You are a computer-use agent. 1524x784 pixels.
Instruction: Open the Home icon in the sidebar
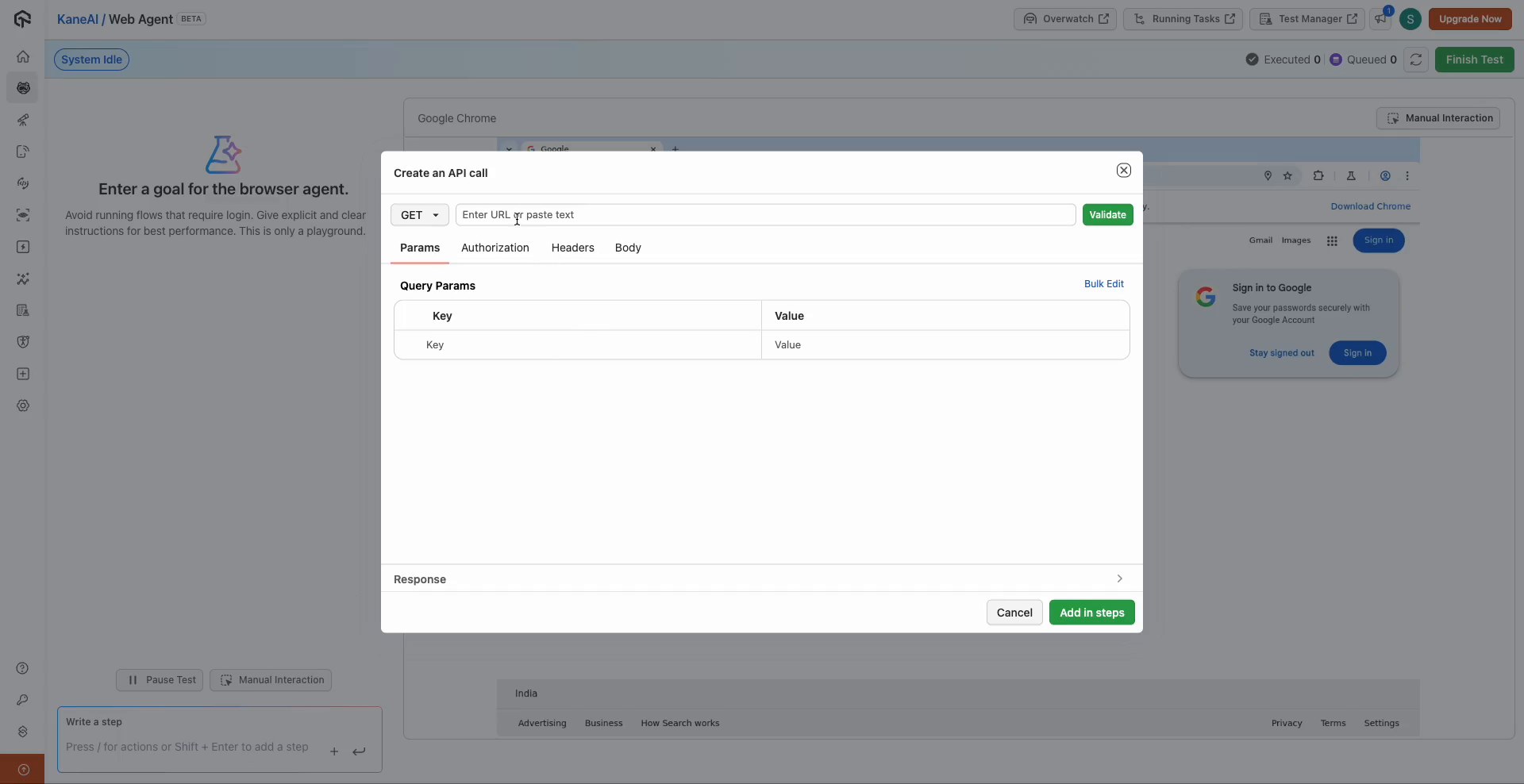click(23, 56)
